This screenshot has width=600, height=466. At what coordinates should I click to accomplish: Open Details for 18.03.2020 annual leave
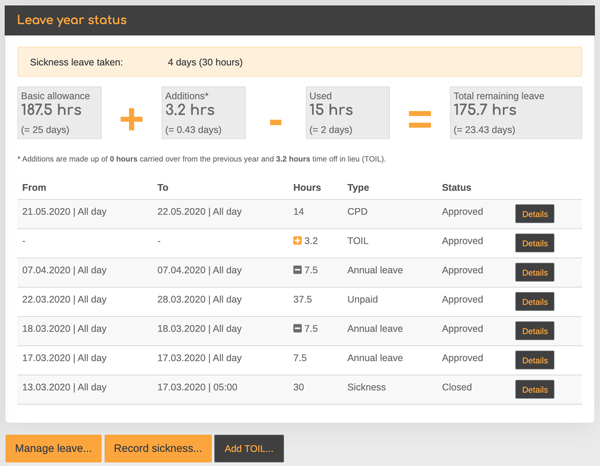[x=534, y=331]
